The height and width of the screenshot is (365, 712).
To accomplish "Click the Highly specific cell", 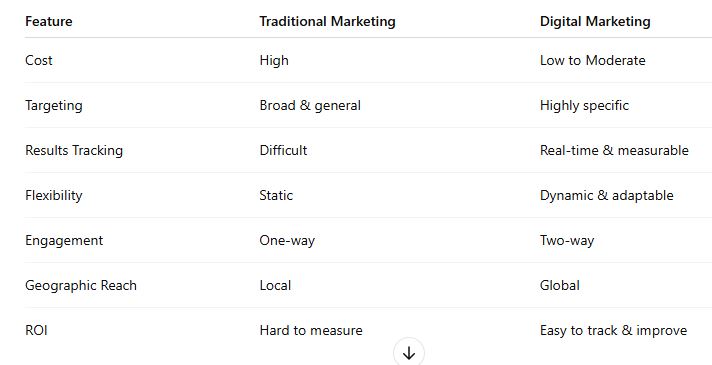I will click(x=584, y=106).
